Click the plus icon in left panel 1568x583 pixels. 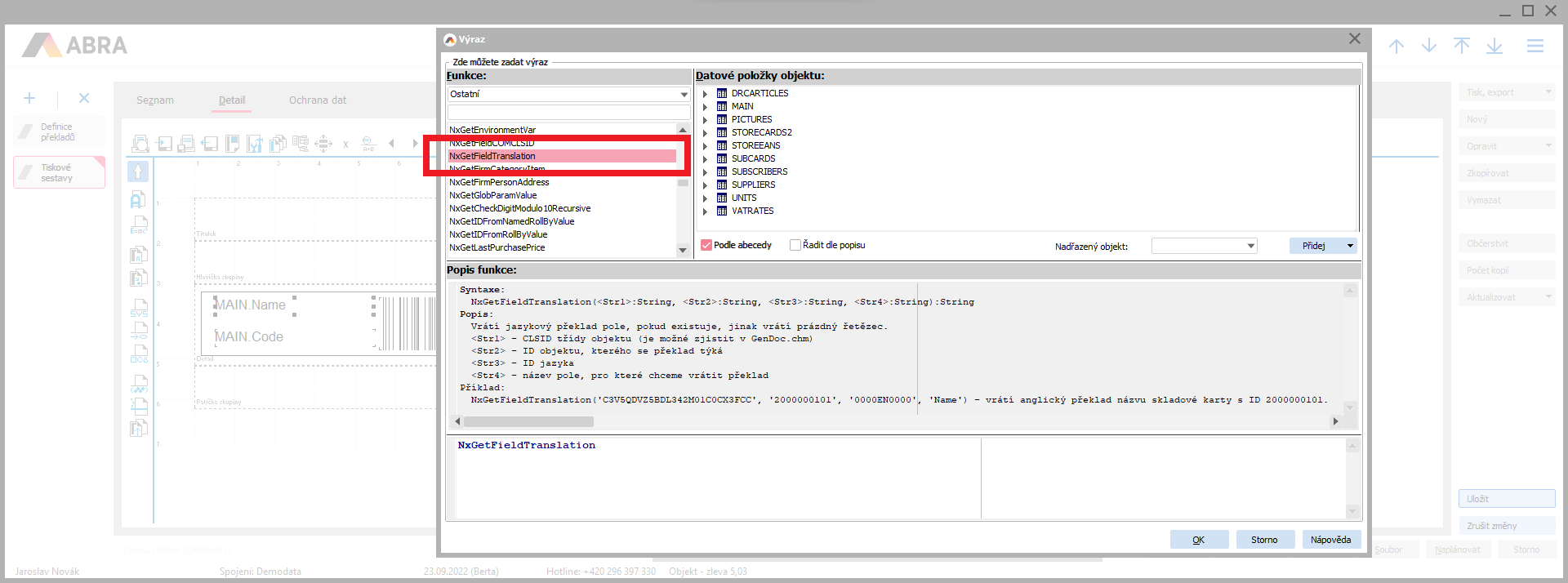[29, 98]
